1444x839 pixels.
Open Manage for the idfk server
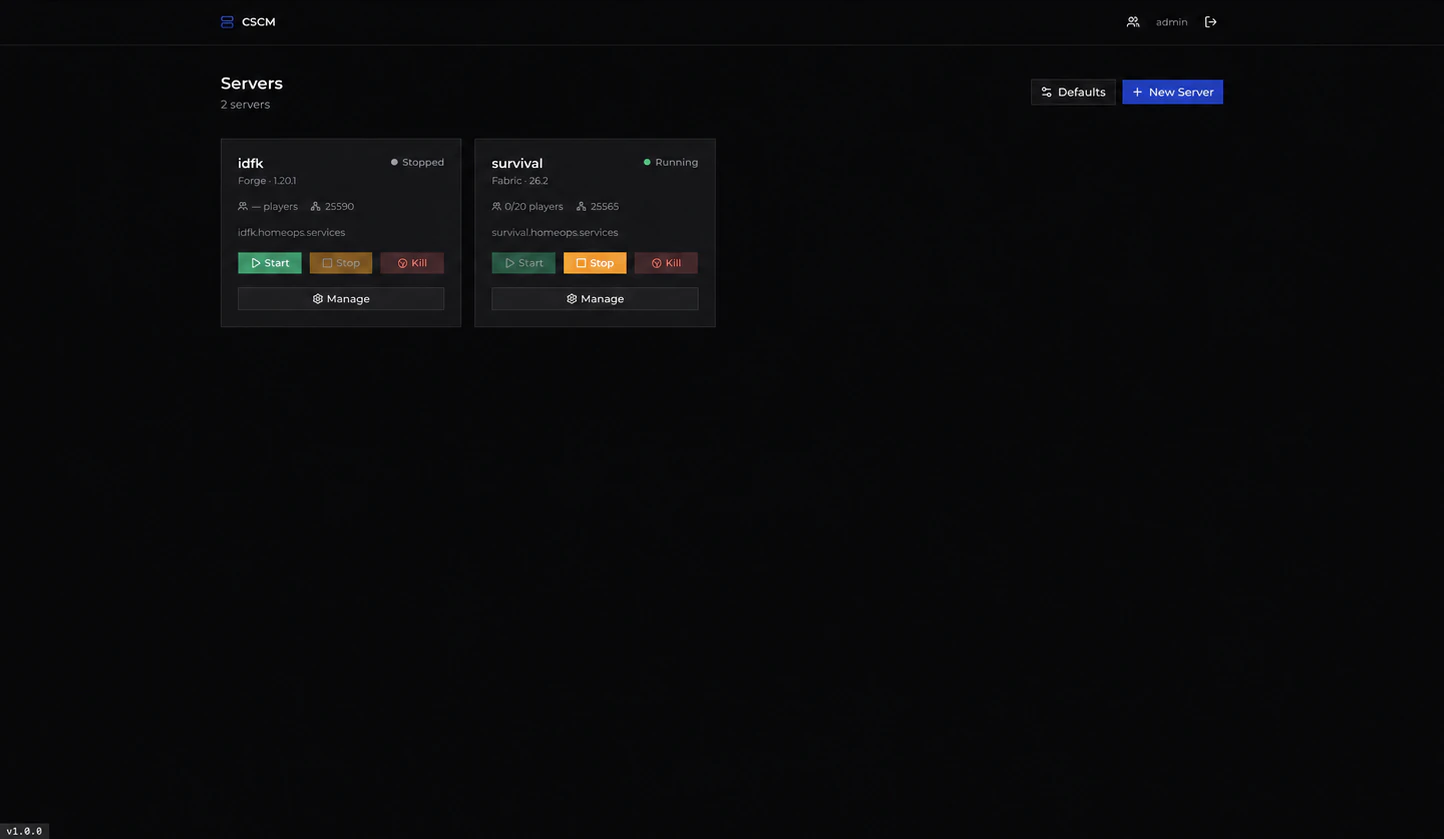pos(341,299)
